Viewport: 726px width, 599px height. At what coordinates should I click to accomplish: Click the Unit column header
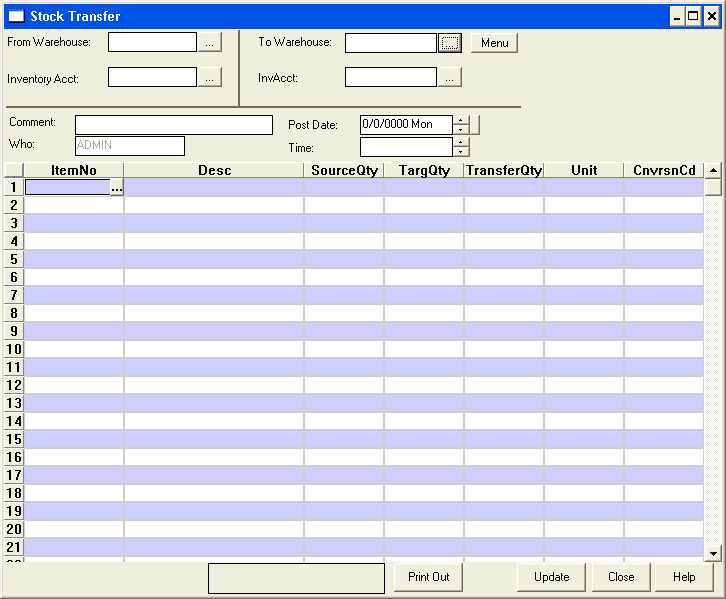click(584, 170)
